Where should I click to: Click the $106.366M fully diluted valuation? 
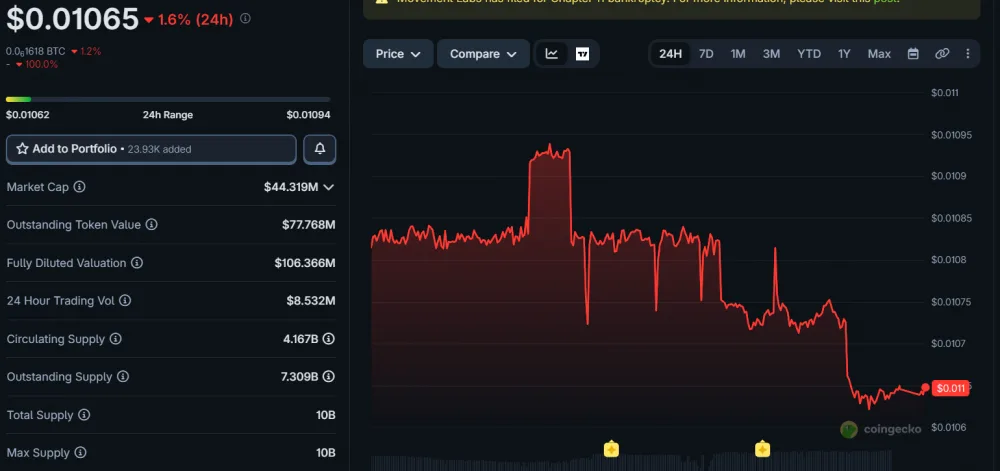pyautogui.click(x=305, y=263)
